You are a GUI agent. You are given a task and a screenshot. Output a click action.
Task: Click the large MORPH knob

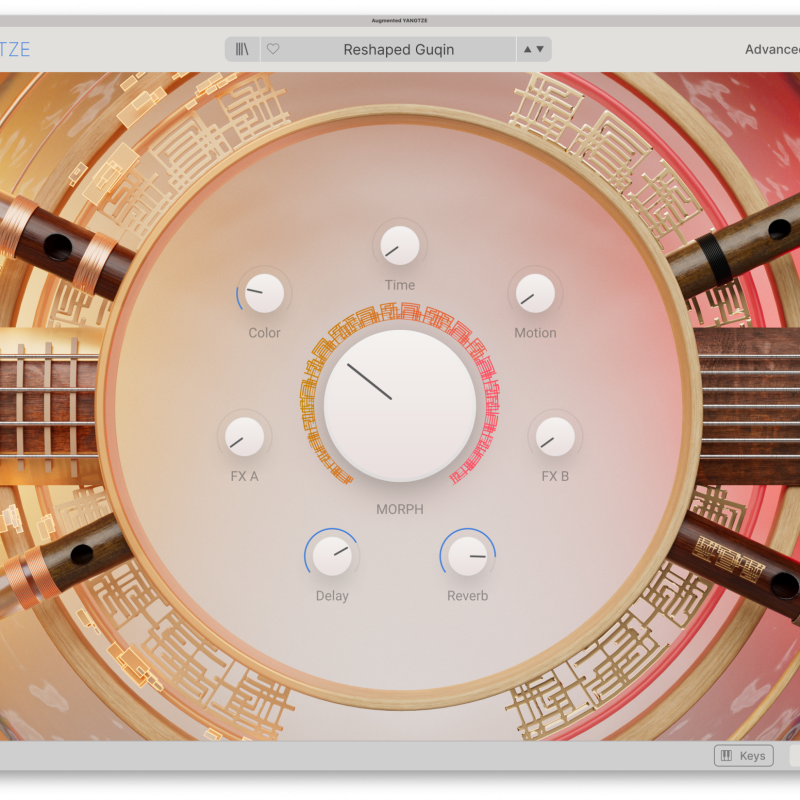click(x=400, y=405)
